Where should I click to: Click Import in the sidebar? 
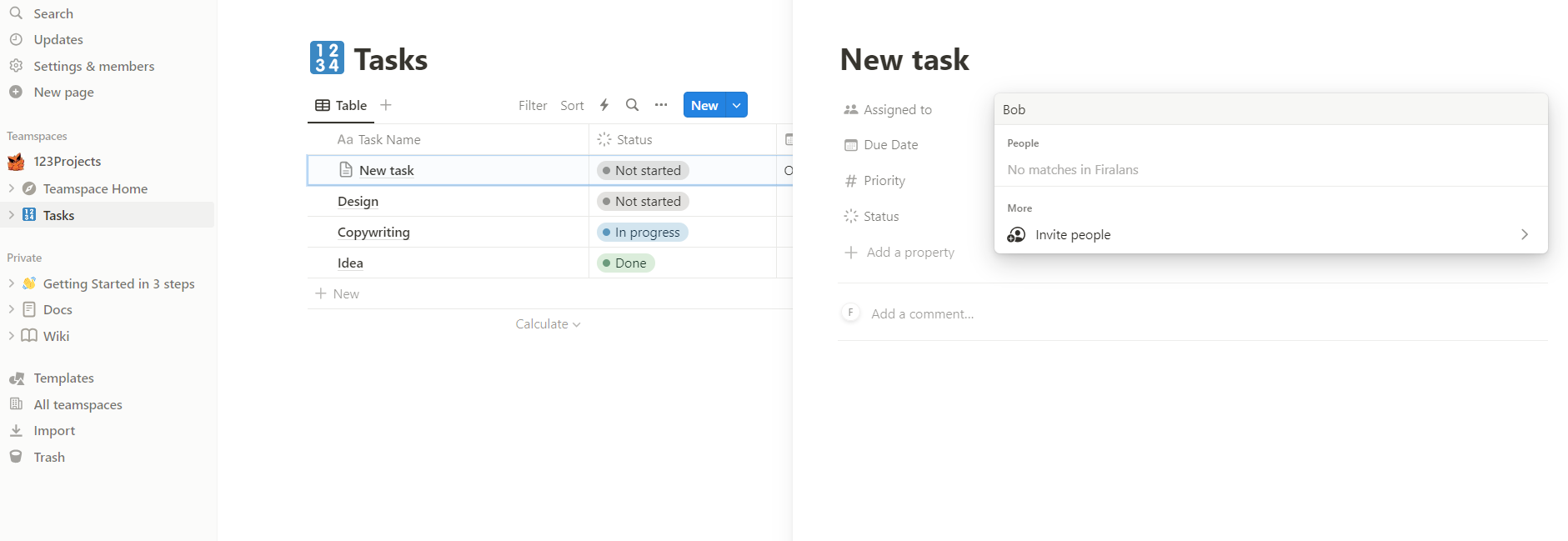54,431
